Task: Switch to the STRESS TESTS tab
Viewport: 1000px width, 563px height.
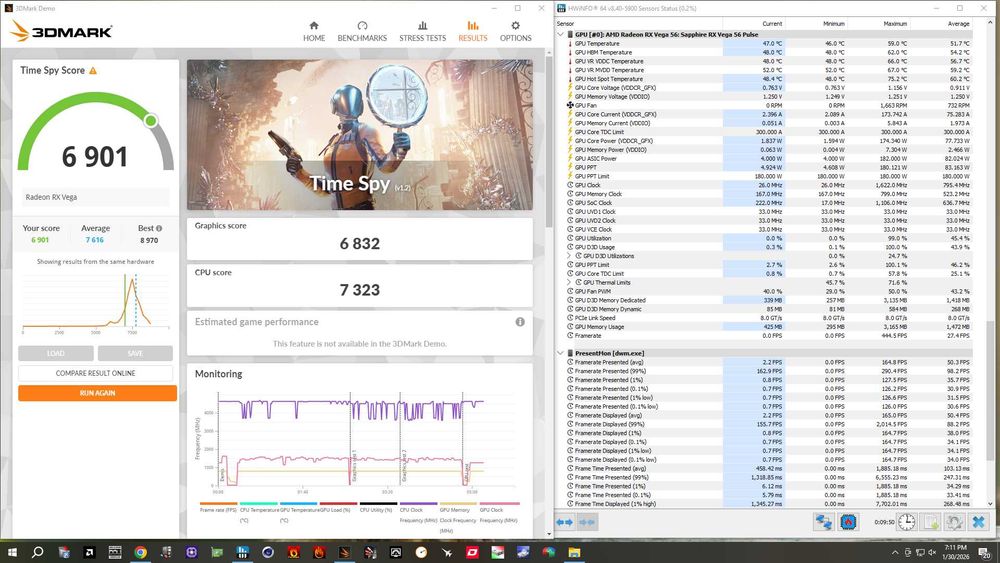Action: pyautogui.click(x=422, y=31)
